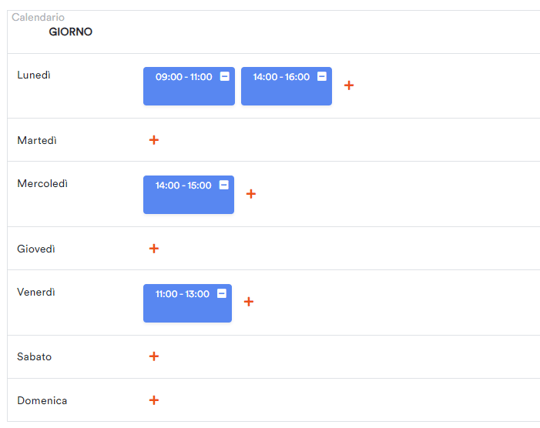This screenshot has height=428, width=540.
Task: Select the Lunedì row label
Action: pyautogui.click(x=34, y=75)
